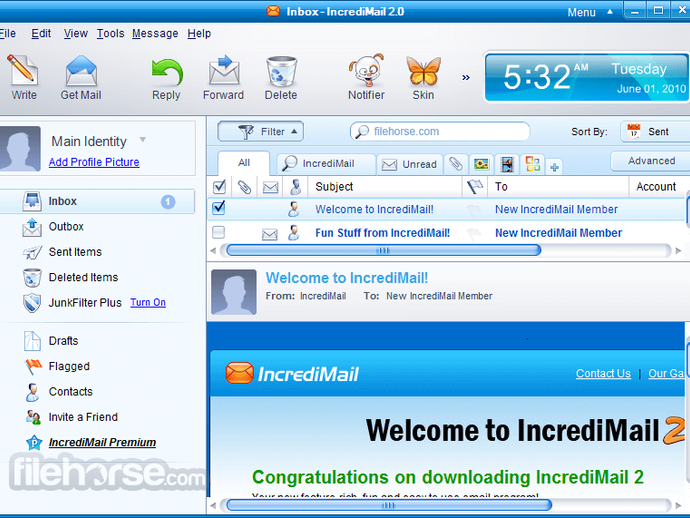Open the Edit menu

41,33
